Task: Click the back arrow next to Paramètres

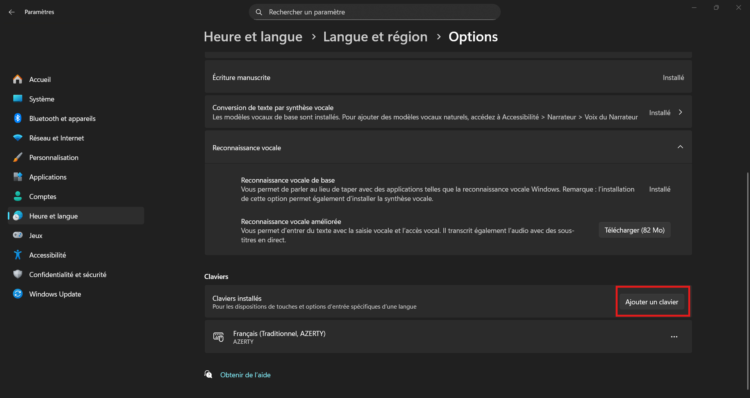Action: coord(11,12)
